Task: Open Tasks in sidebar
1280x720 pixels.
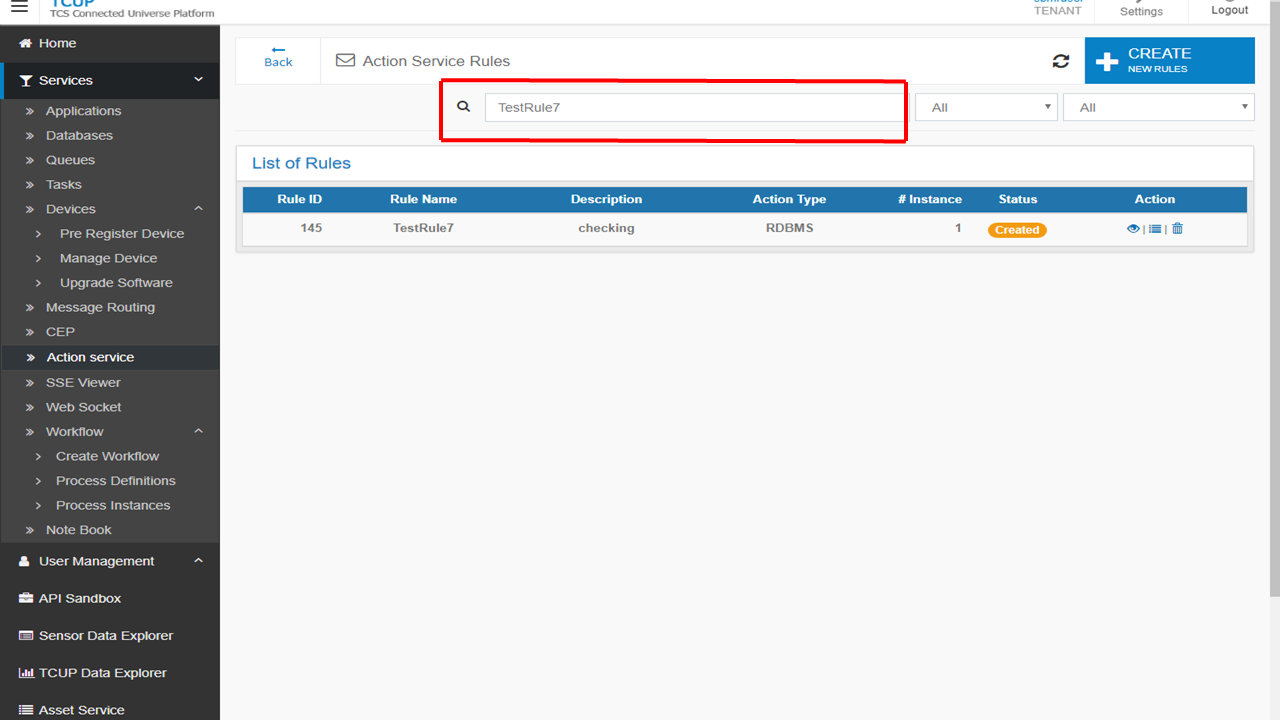Action: coord(64,184)
